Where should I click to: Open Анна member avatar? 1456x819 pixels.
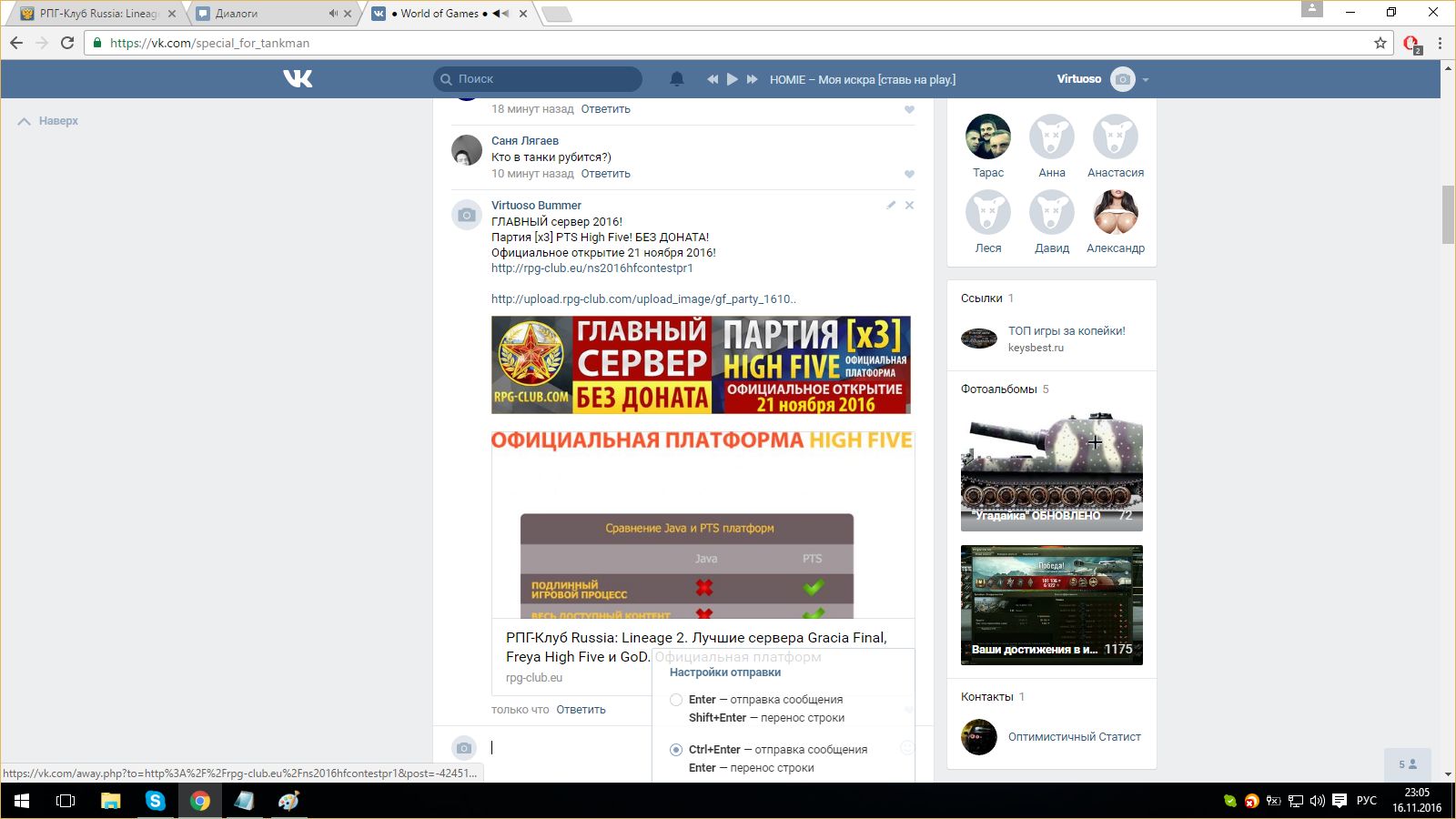click(x=1052, y=136)
